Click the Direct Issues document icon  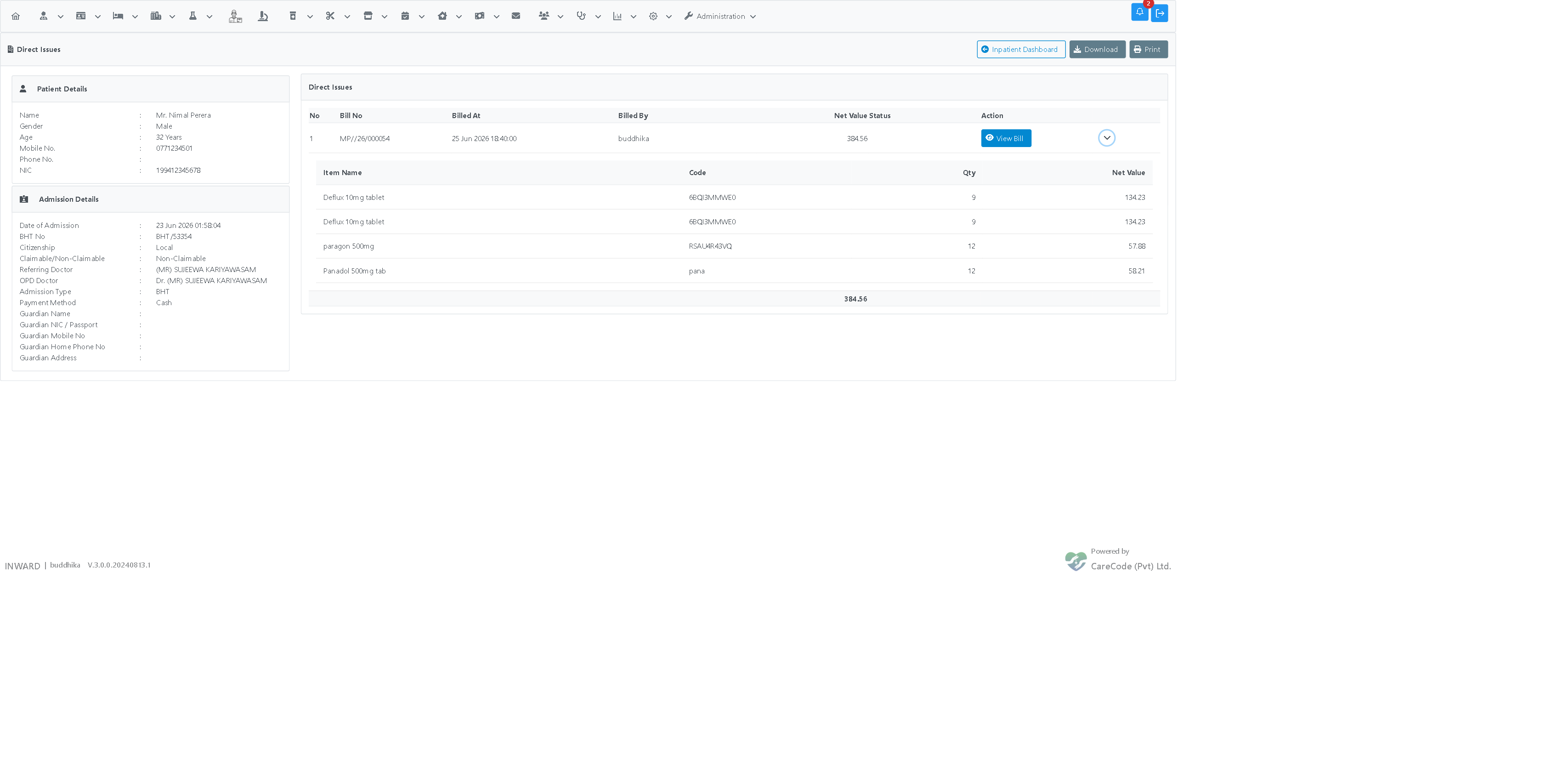pos(11,49)
